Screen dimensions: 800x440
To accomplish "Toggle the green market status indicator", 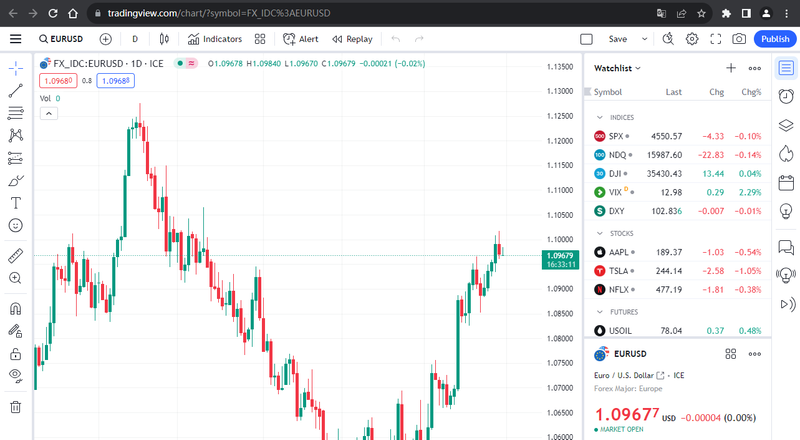I will point(180,63).
